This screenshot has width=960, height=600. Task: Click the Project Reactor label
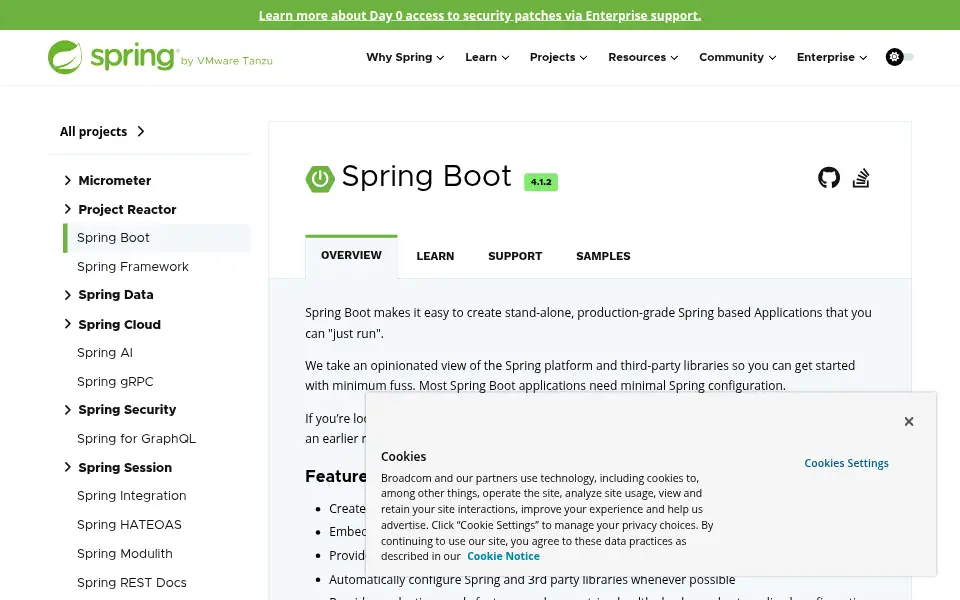click(x=127, y=209)
